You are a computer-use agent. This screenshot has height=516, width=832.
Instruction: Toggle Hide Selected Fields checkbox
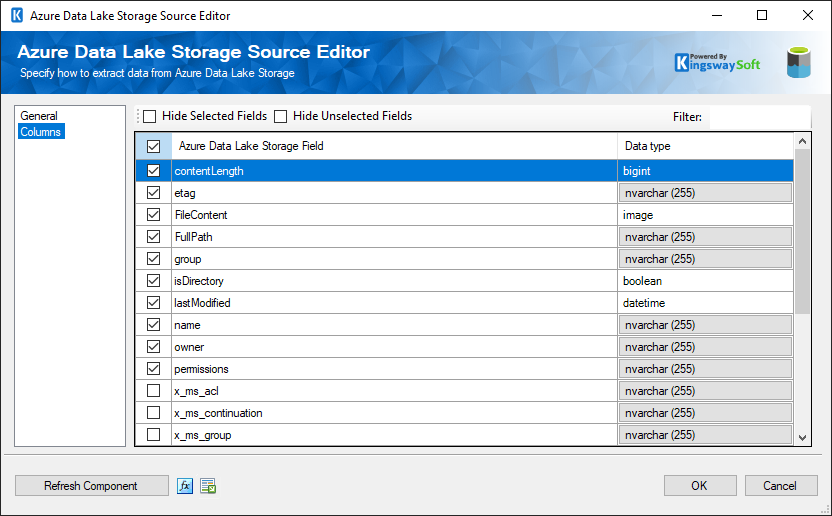click(150, 116)
